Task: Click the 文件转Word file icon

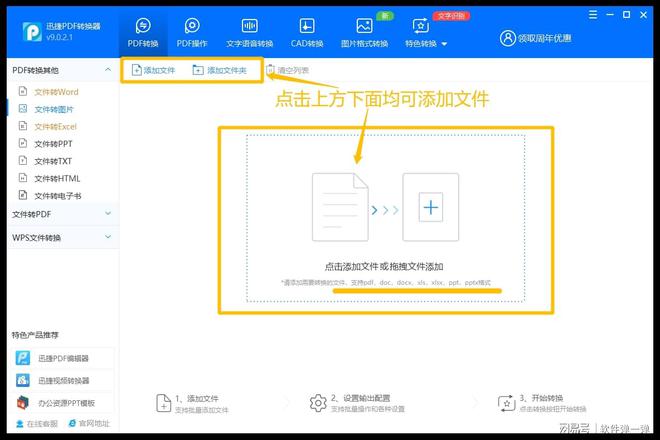Action: tap(23, 91)
